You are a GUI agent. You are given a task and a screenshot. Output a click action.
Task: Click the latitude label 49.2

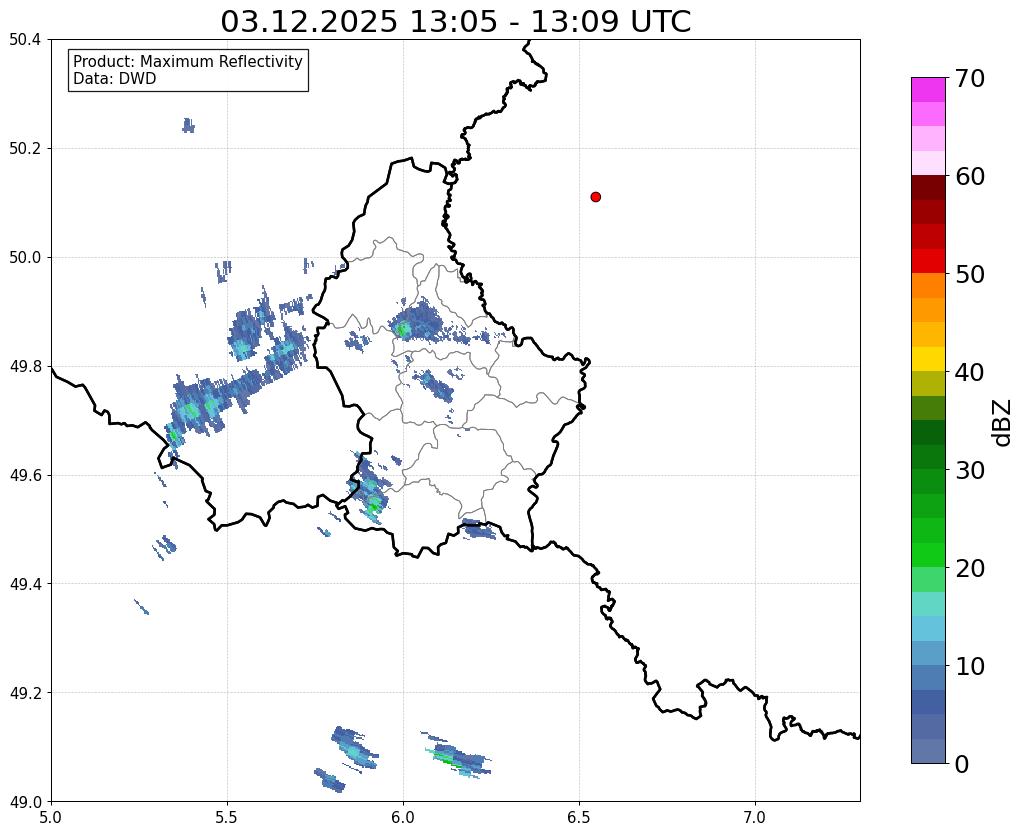pos(25,693)
